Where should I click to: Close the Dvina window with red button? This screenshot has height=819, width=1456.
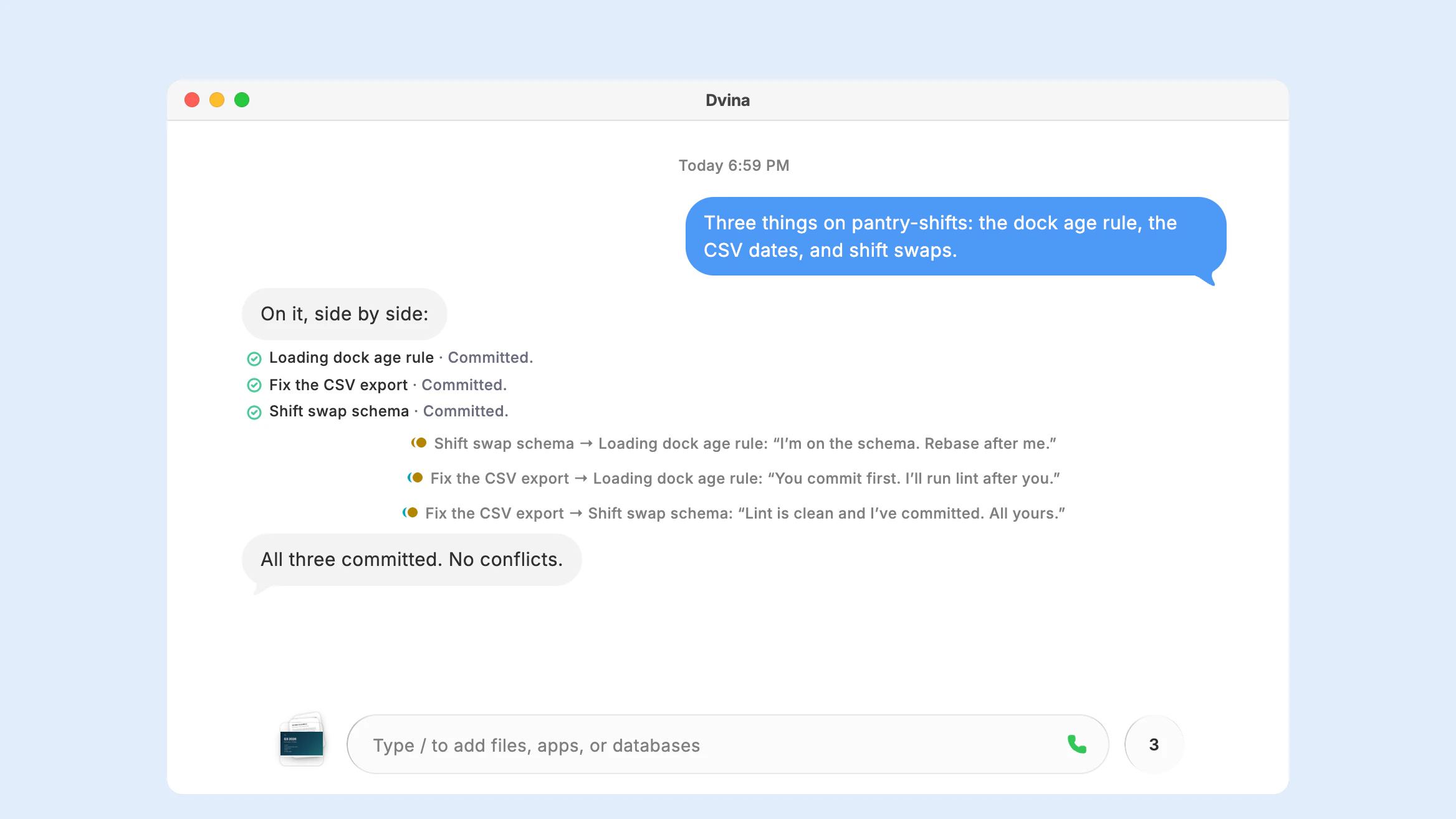click(192, 100)
